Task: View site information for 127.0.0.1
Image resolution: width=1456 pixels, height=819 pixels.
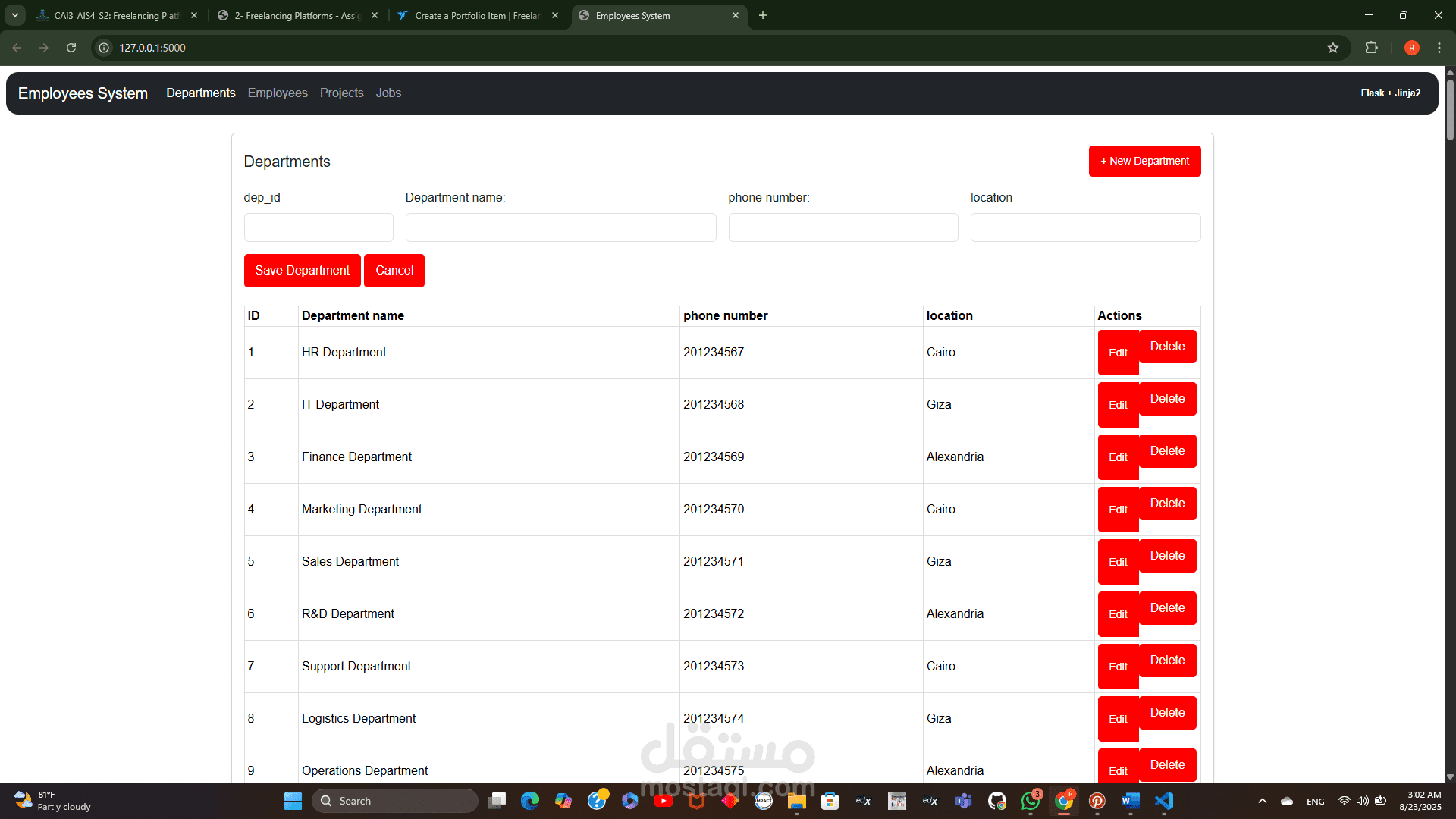Action: click(105, 48)
